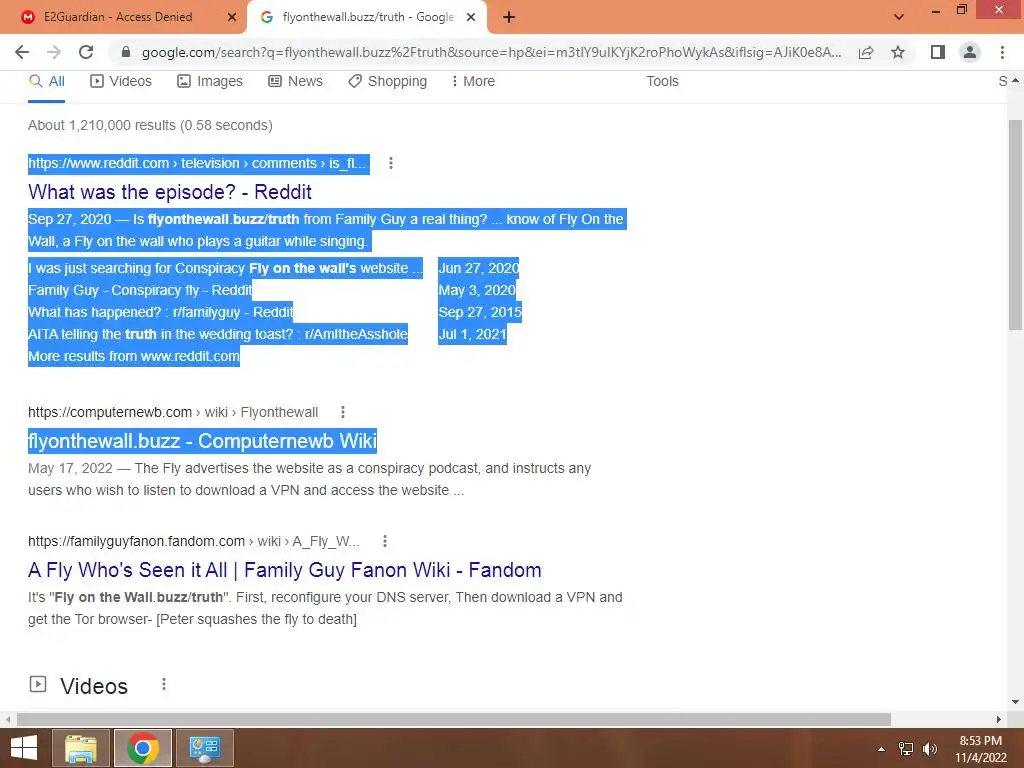Open 'What has happened? : r/familyguy' sublink
This screenshot has width=1024, height=768.
point(161,312)
